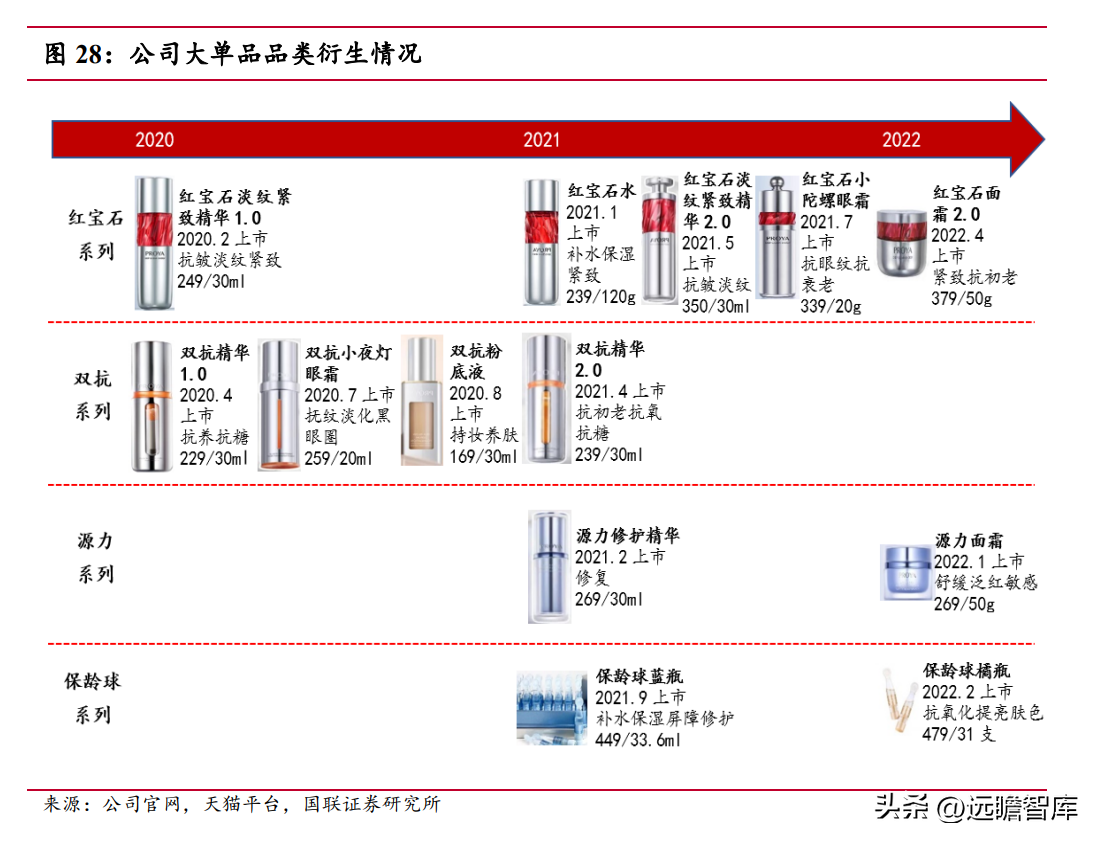1102x845 pixels.
Task: Click the price text 169/30ml
Action: point(484,456)
